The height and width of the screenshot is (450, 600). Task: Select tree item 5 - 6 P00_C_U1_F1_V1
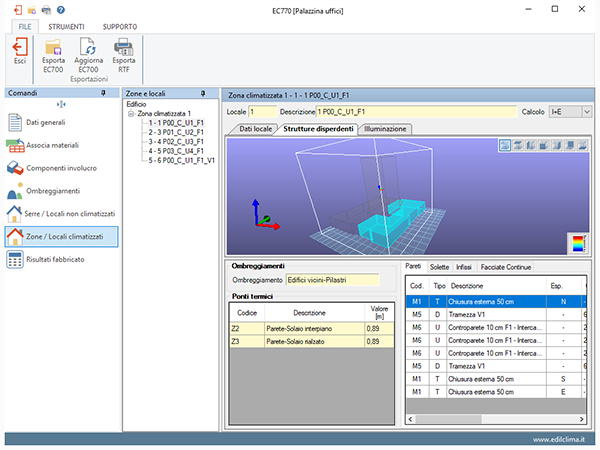[x=182, y=160]
